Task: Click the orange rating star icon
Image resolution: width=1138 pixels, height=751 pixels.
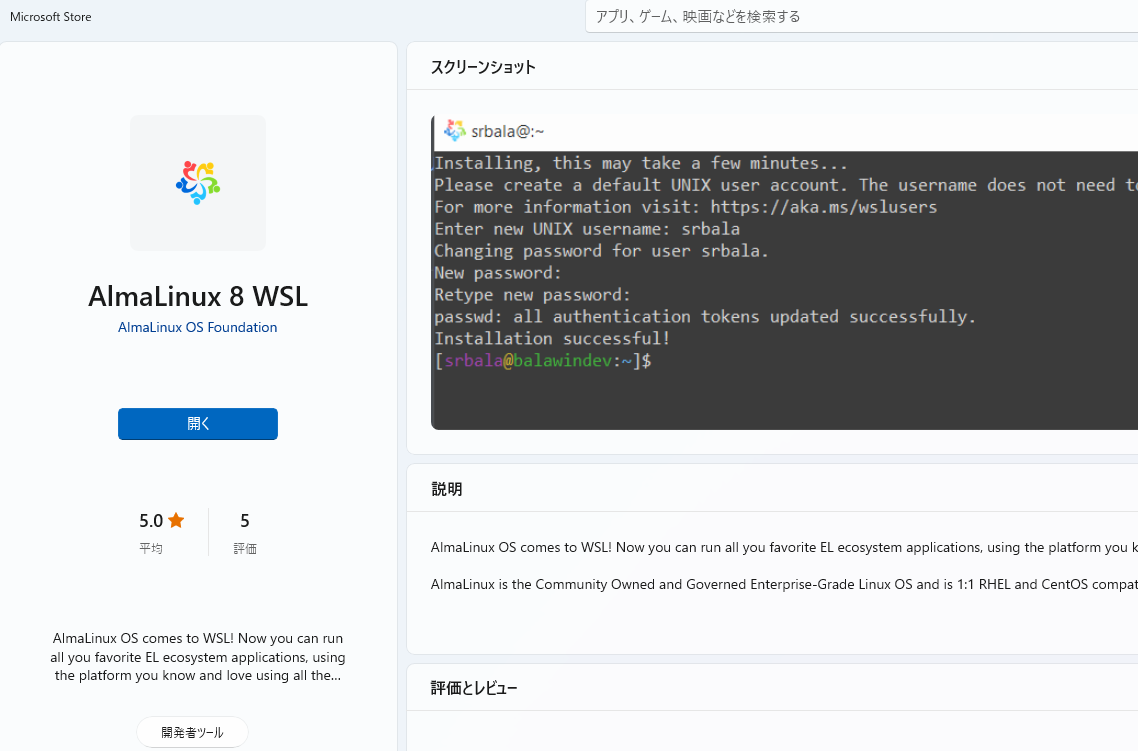Action: pos(176,520)
